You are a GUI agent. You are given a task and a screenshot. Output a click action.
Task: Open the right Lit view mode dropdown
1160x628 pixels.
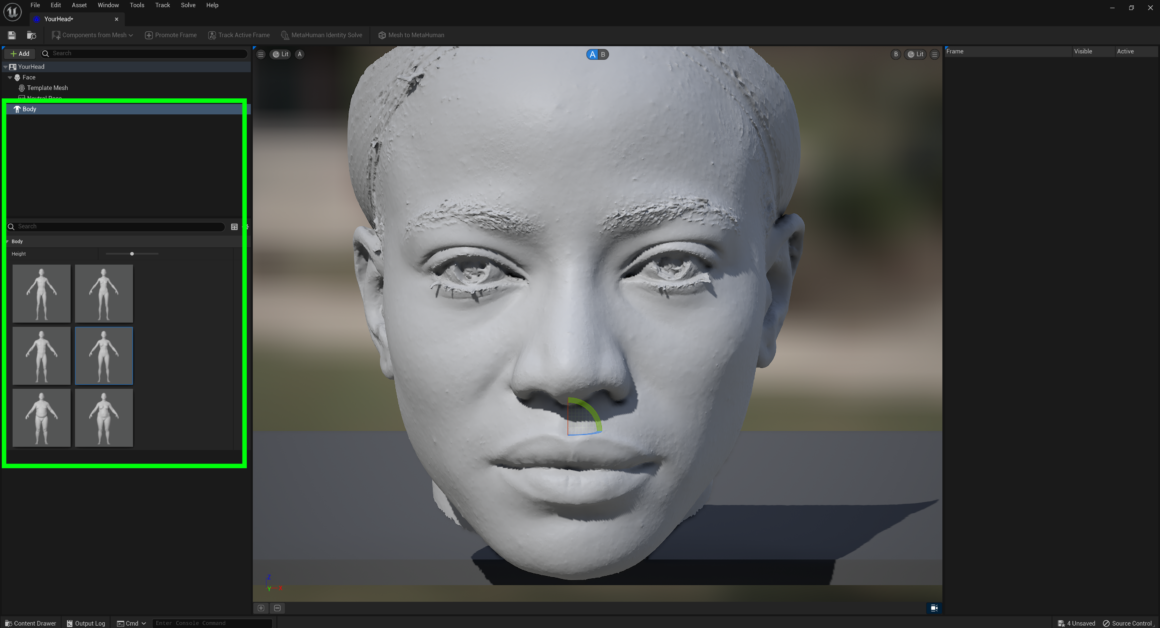pos(916,54)
